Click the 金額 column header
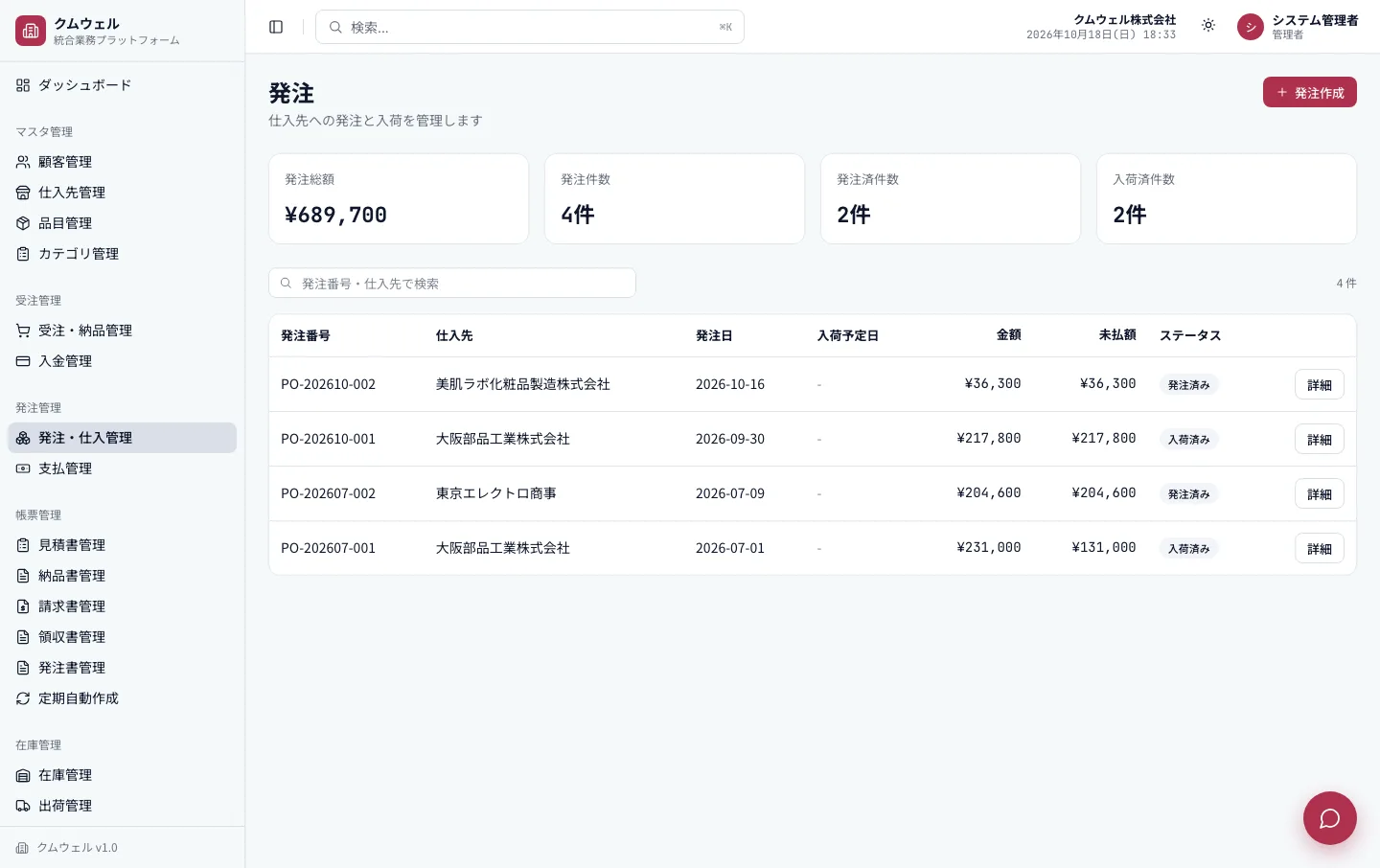Screen dimensions: 1380x868 (x=1008, y=334)
